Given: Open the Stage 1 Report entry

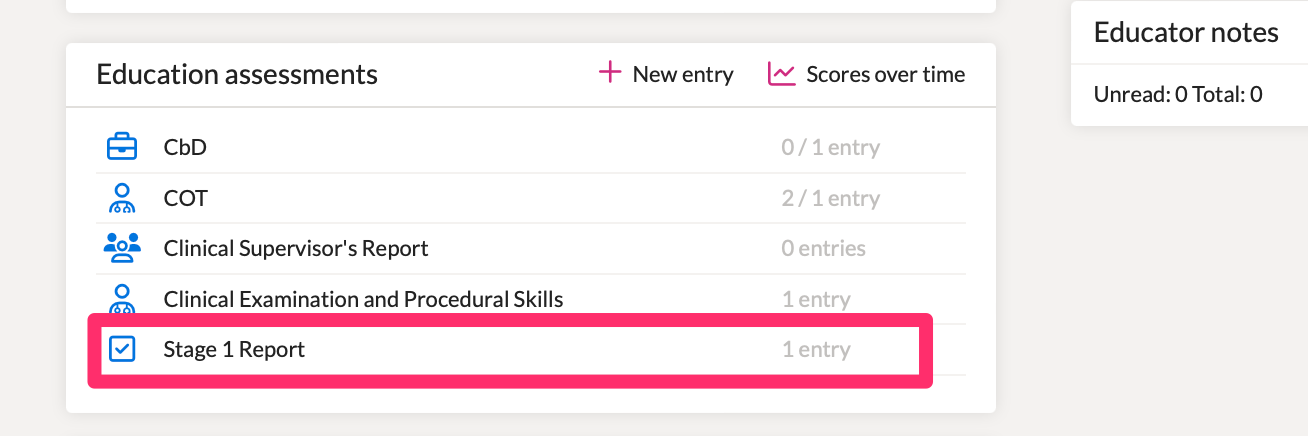Looking at the screenshot, I should (x=510, y=350).
